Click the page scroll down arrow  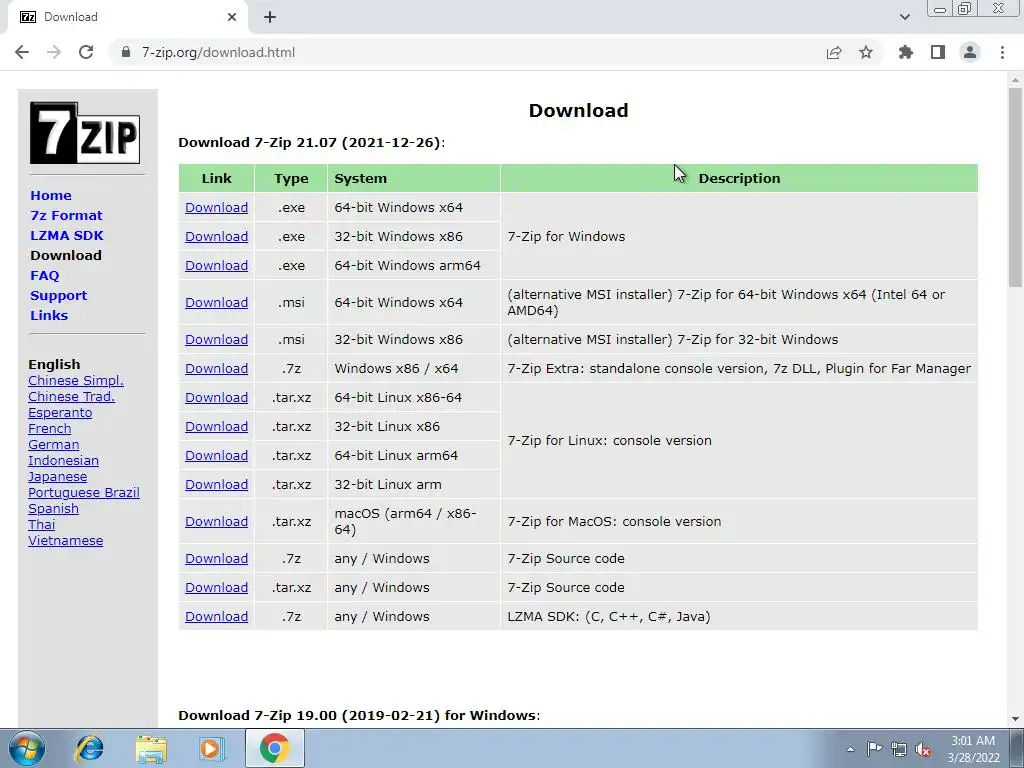(x=1015, y=720)
